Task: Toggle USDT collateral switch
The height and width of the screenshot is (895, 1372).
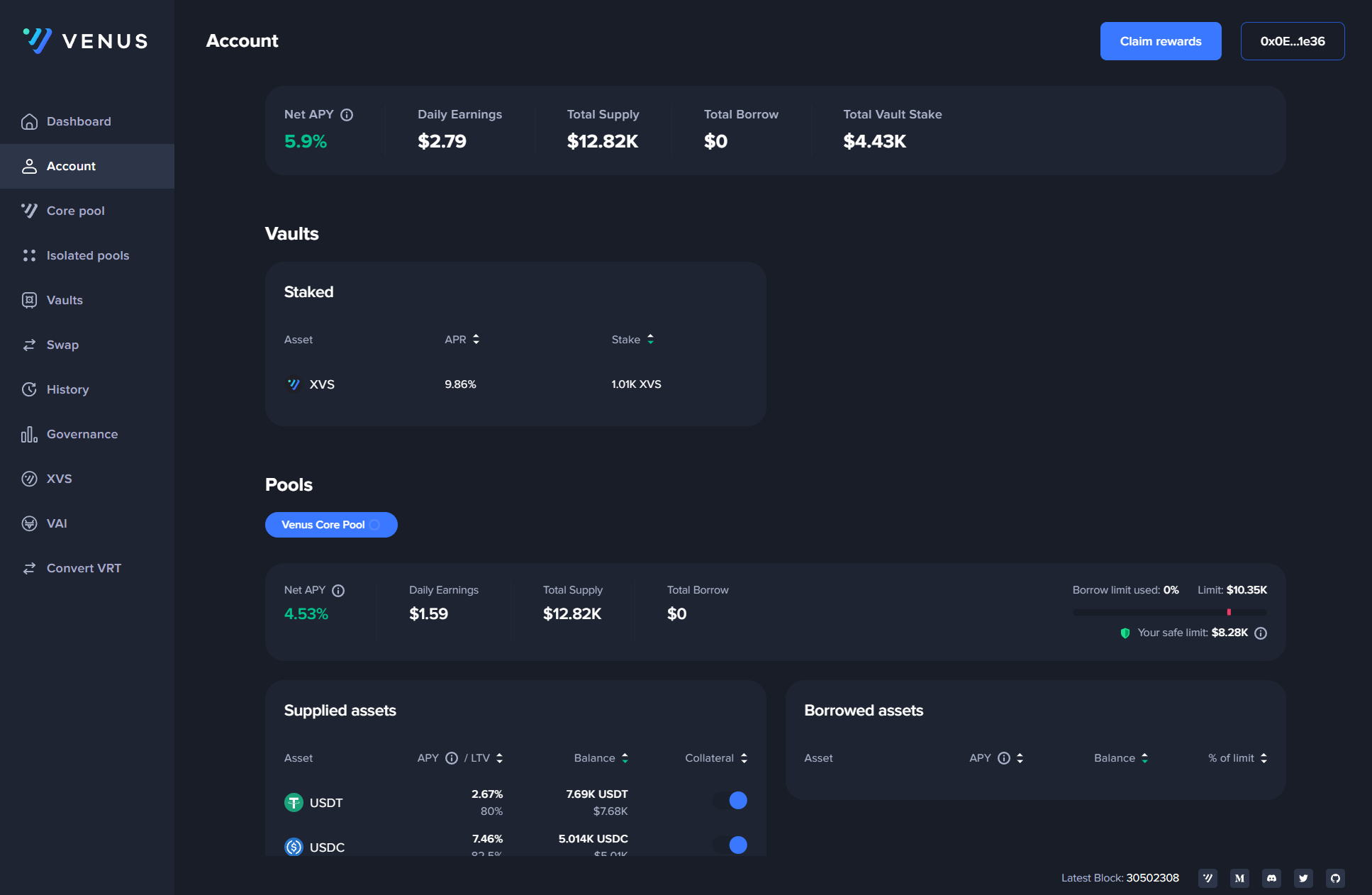Action: tap(730, 801)
